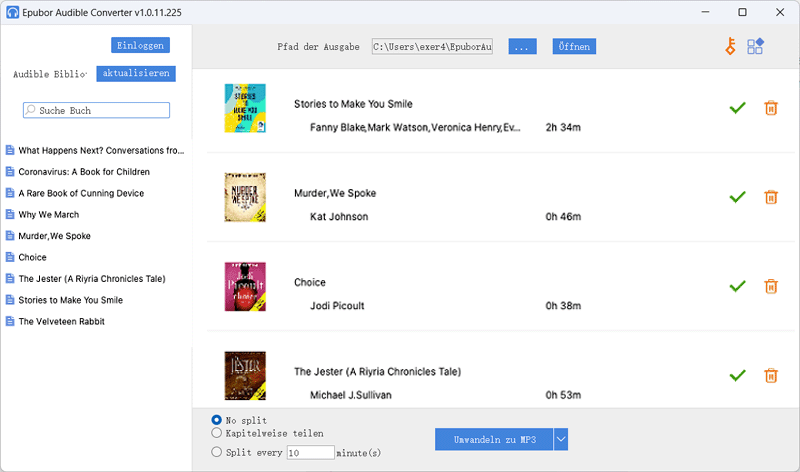The width and height of the screenshot is (800, 472).
Task: Open the output path browse button
Action: (523, 47)
